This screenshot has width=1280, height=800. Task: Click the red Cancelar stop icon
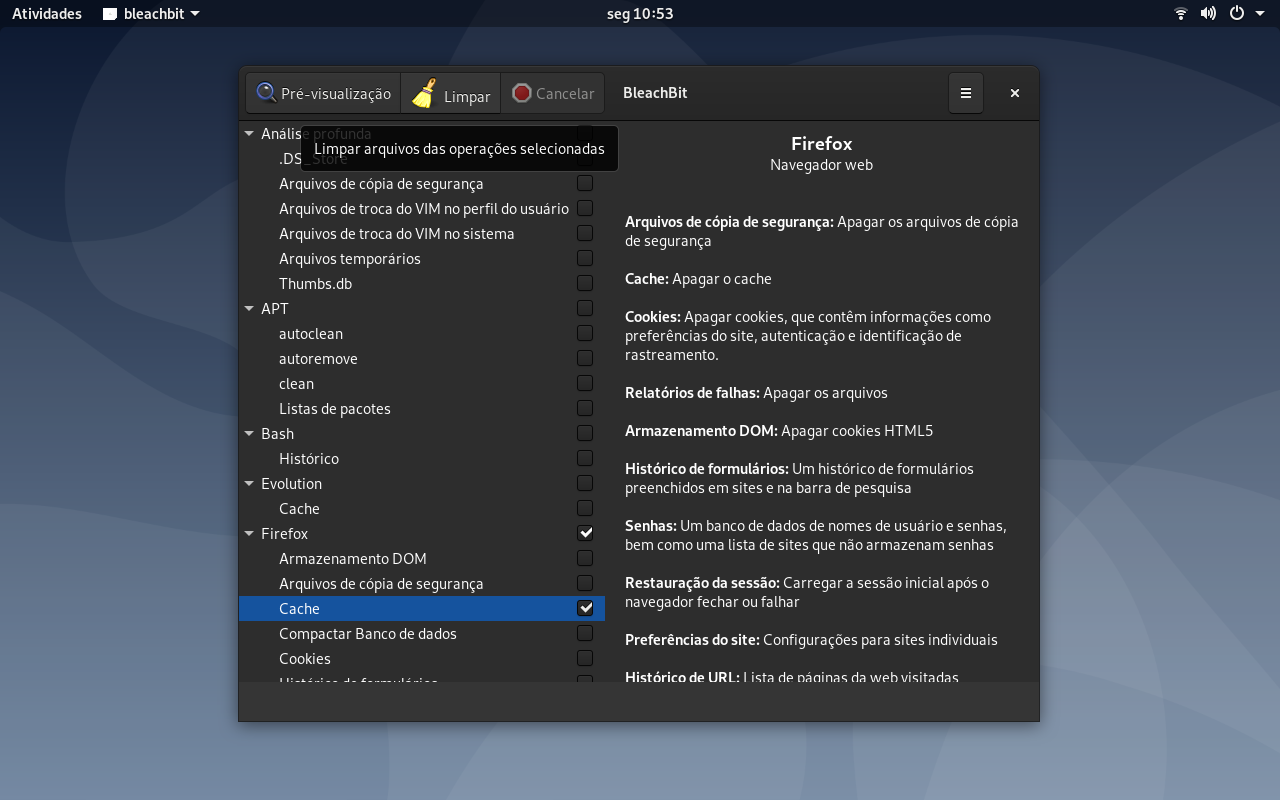click(521, 93)
